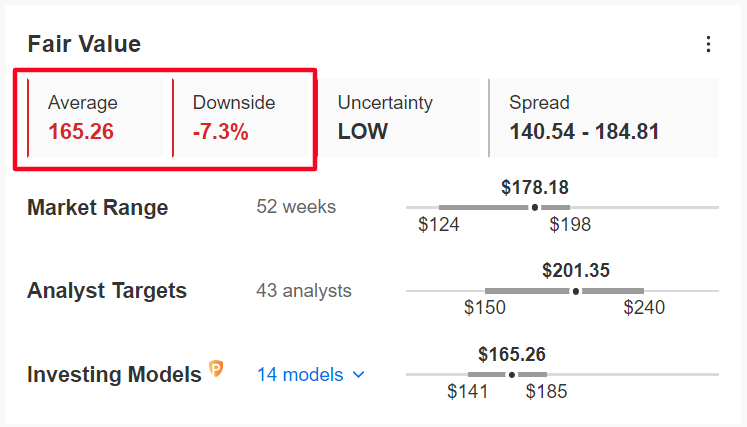This screenshot has height=427, width=747.
Task: Click the $178.18 market price value
Action: pos(535,187)
